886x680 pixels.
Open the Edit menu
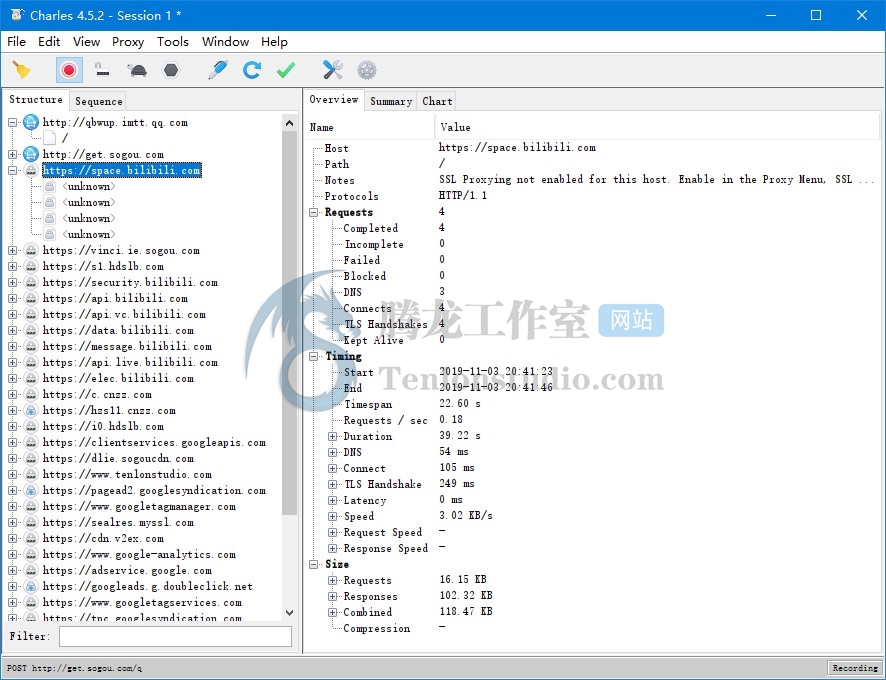pos(49,42)
